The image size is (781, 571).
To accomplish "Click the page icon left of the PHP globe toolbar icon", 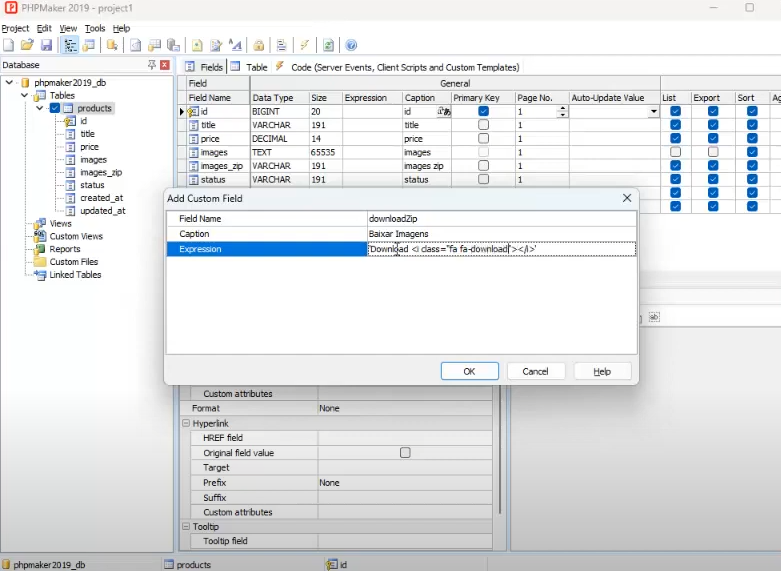I will (135, 45).
